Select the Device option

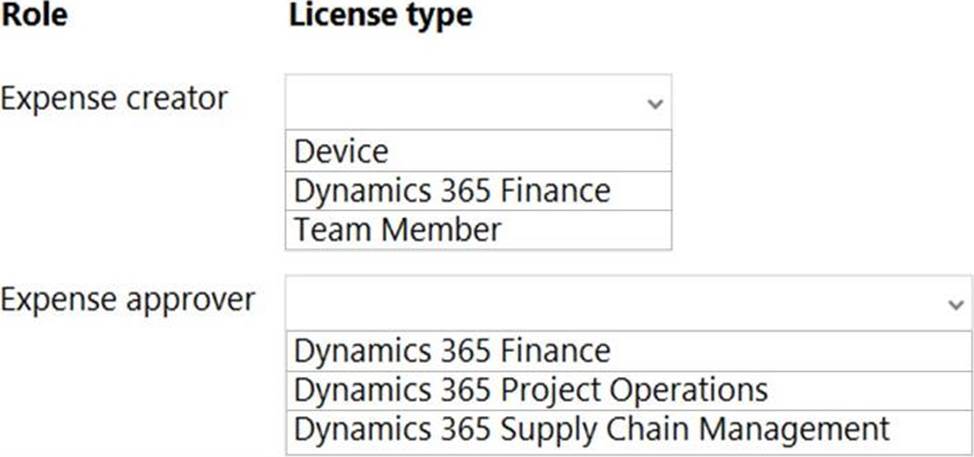pos(478,151)
